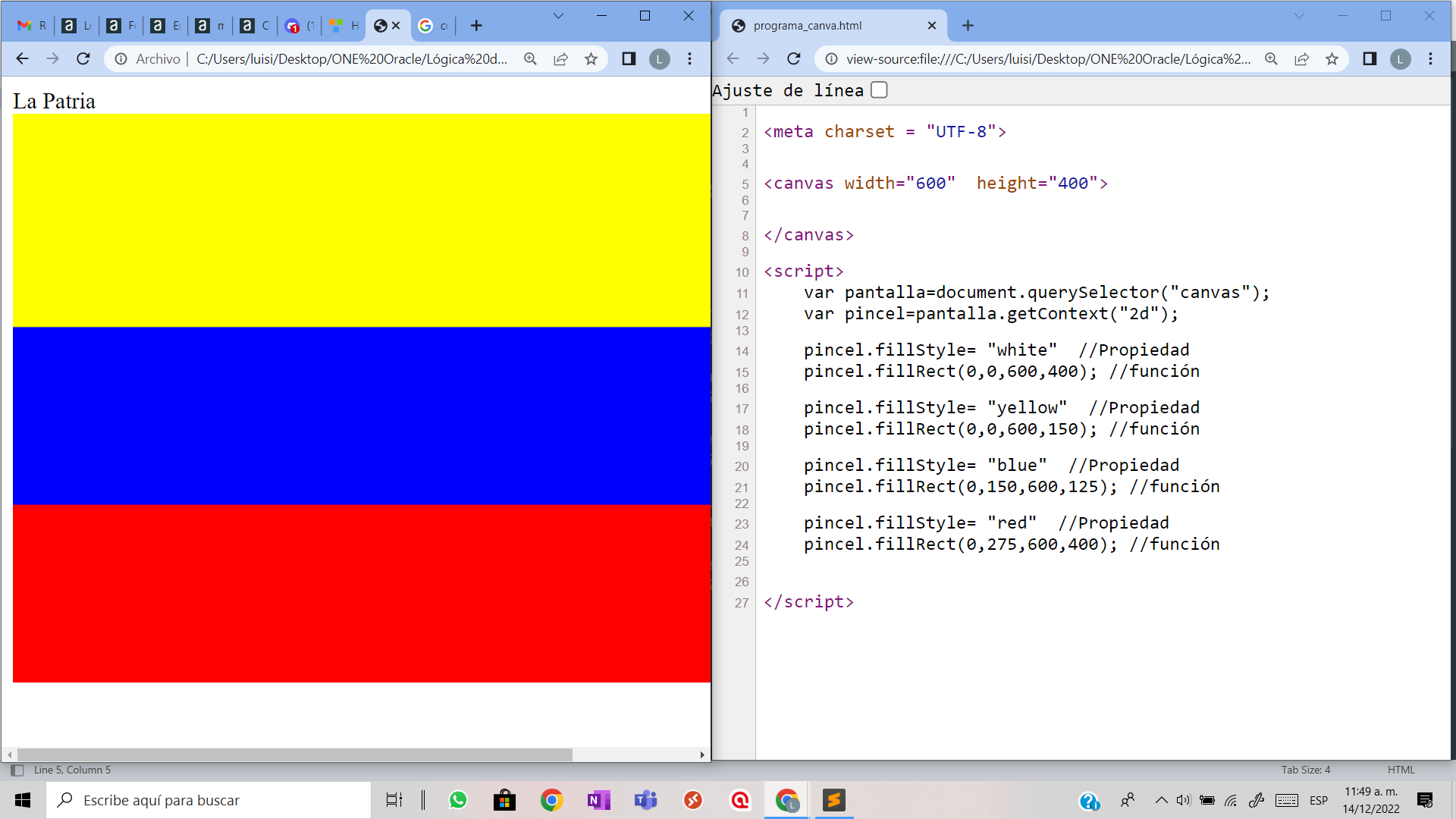Open the left Chrome three-dot menu
Screen dimensions: 1456x819
tap(689, 58)
